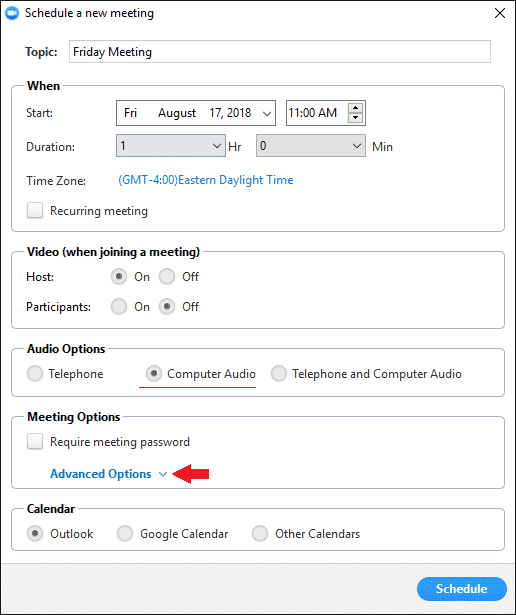
Task: Check Require meeting password
Action: pos(35,442)
